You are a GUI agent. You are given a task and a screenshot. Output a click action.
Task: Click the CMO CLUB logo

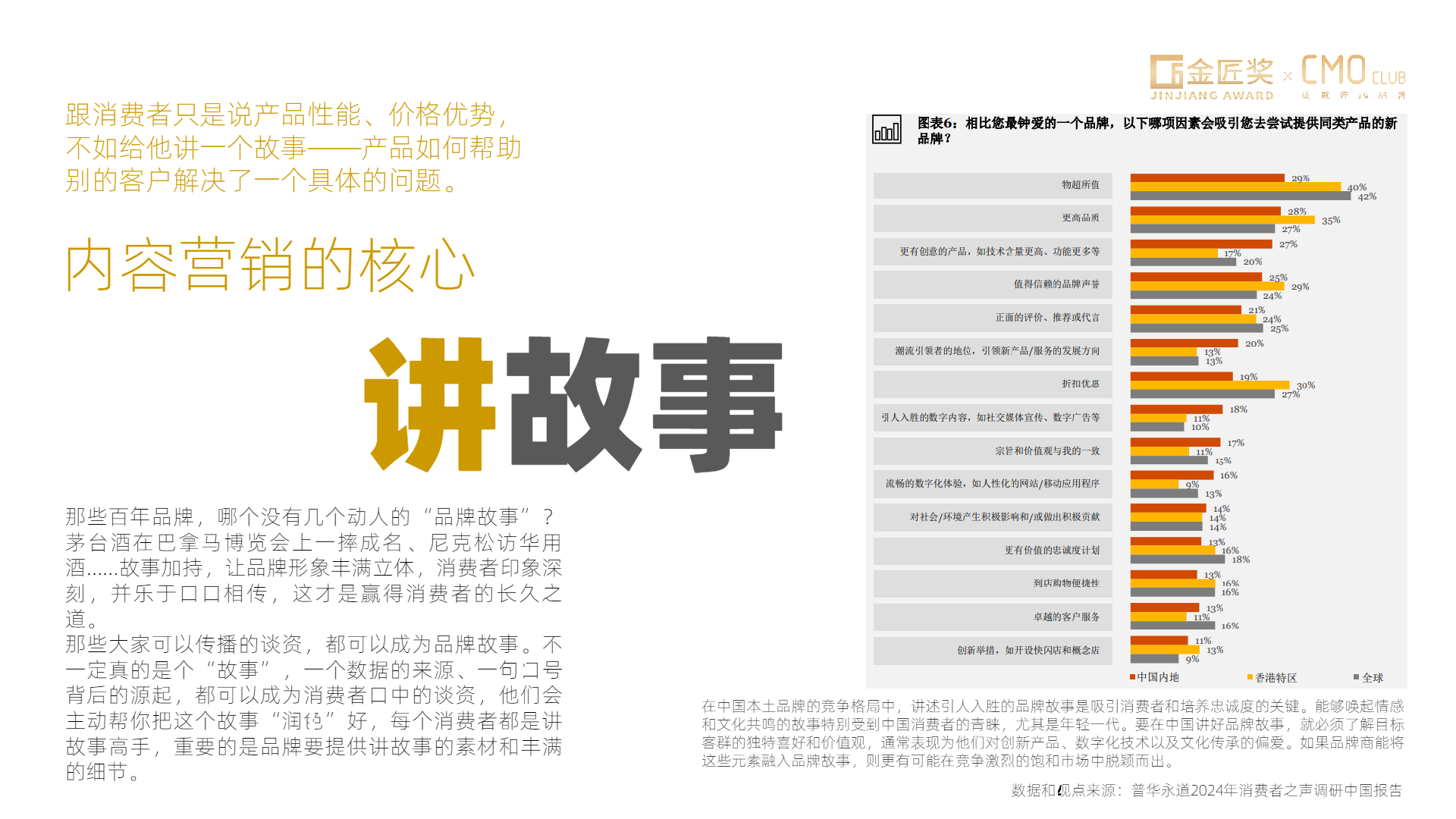pos(1354,77)
